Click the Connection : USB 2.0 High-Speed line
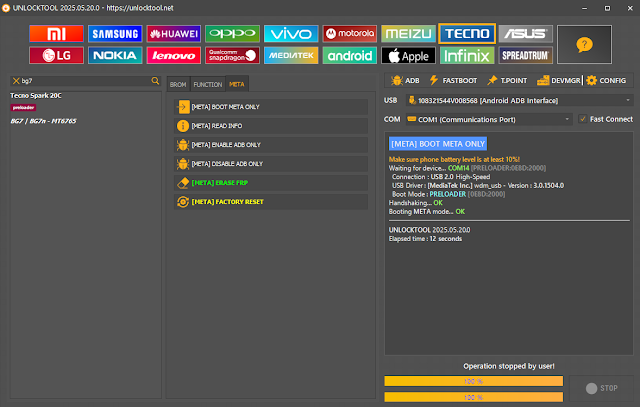The width and height of the screenshot is (640, 407). 441,177
